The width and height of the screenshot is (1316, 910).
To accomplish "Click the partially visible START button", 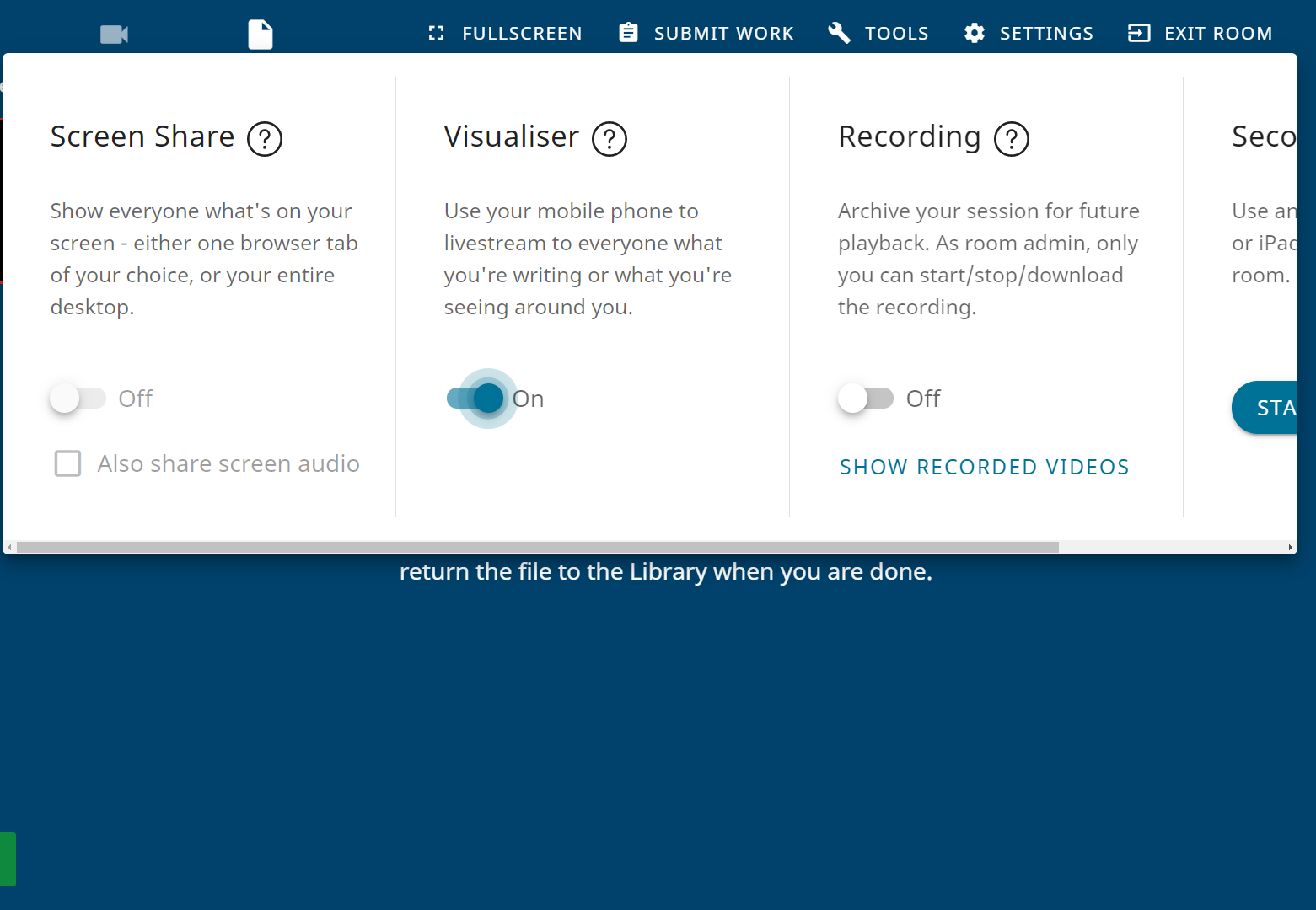I will [1265, 408].
